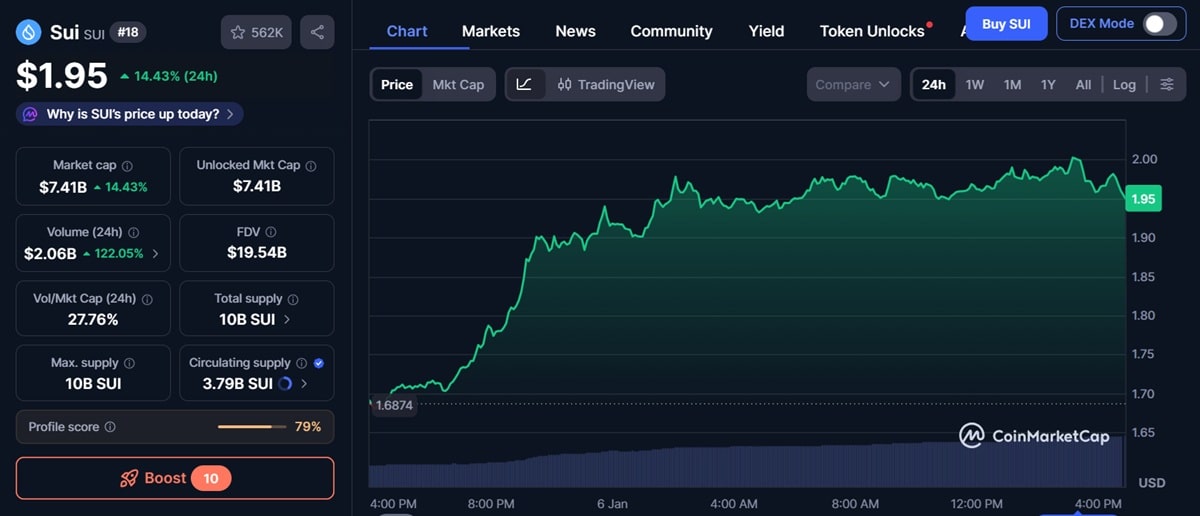Viewport: 1200px width, 516px height.
Task: Click info icon beside Vol/Mkt Cap (24h)
Action: [147, 299]
